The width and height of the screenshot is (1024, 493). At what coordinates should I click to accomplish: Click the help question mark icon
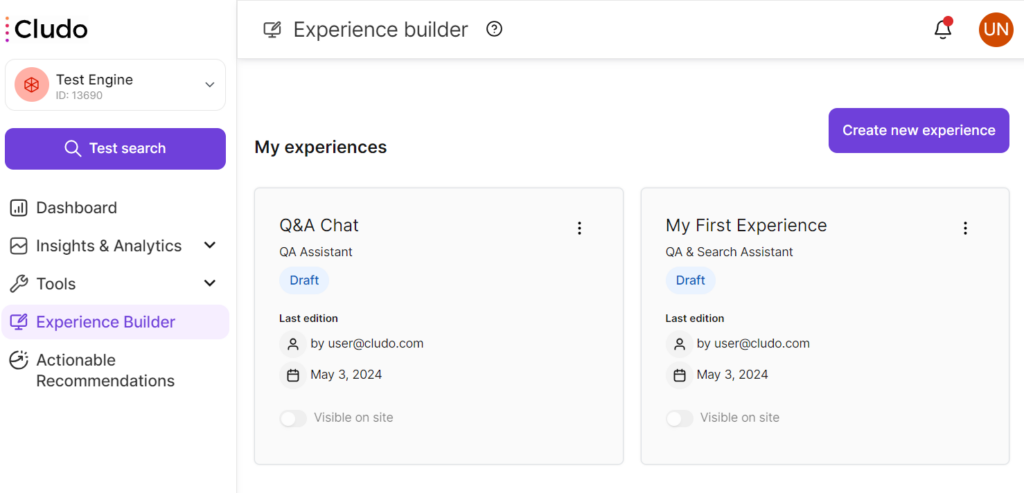click(x=495, y=29)
